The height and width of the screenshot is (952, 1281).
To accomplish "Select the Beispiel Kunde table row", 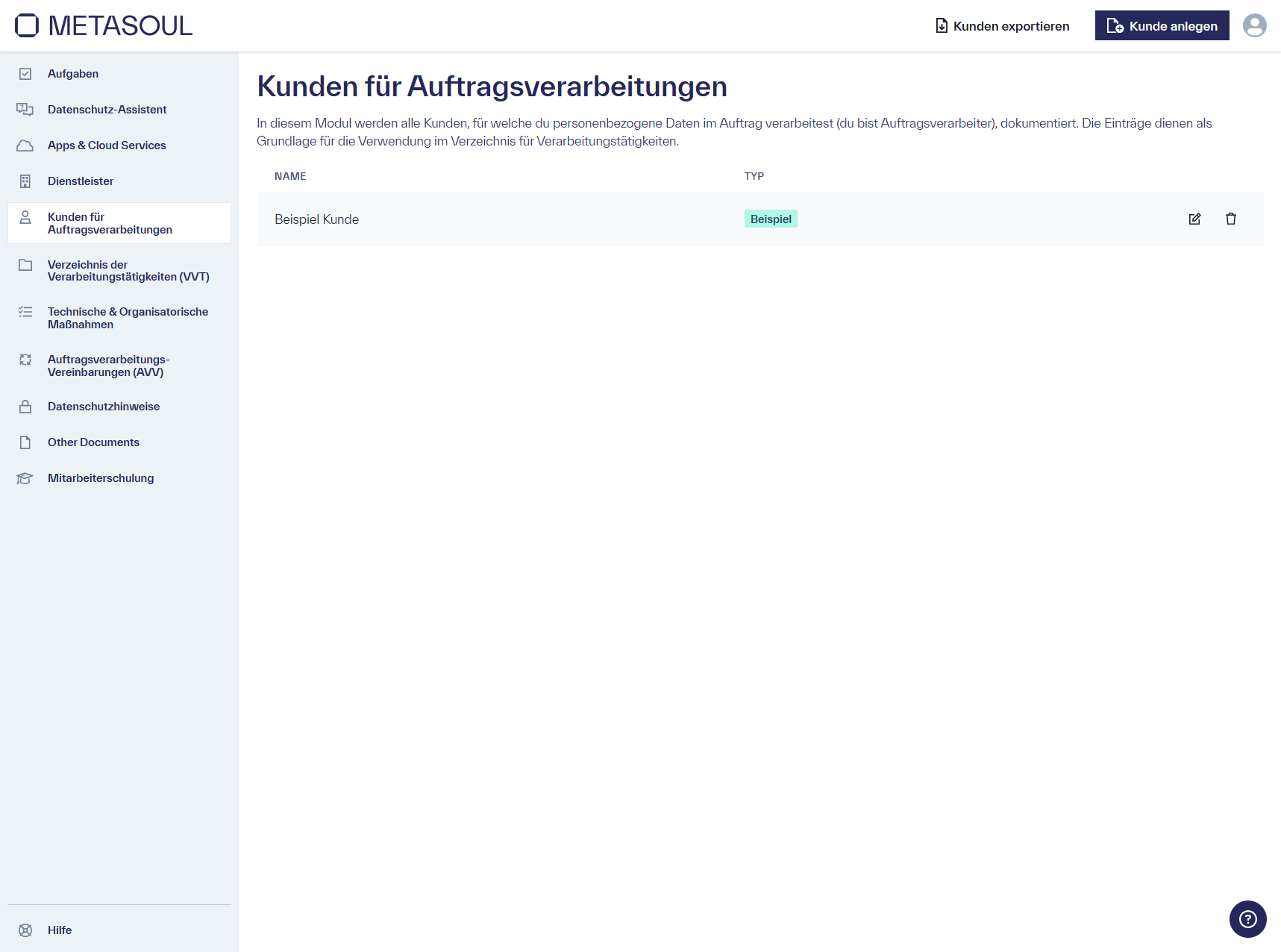I will click(522, 219).
